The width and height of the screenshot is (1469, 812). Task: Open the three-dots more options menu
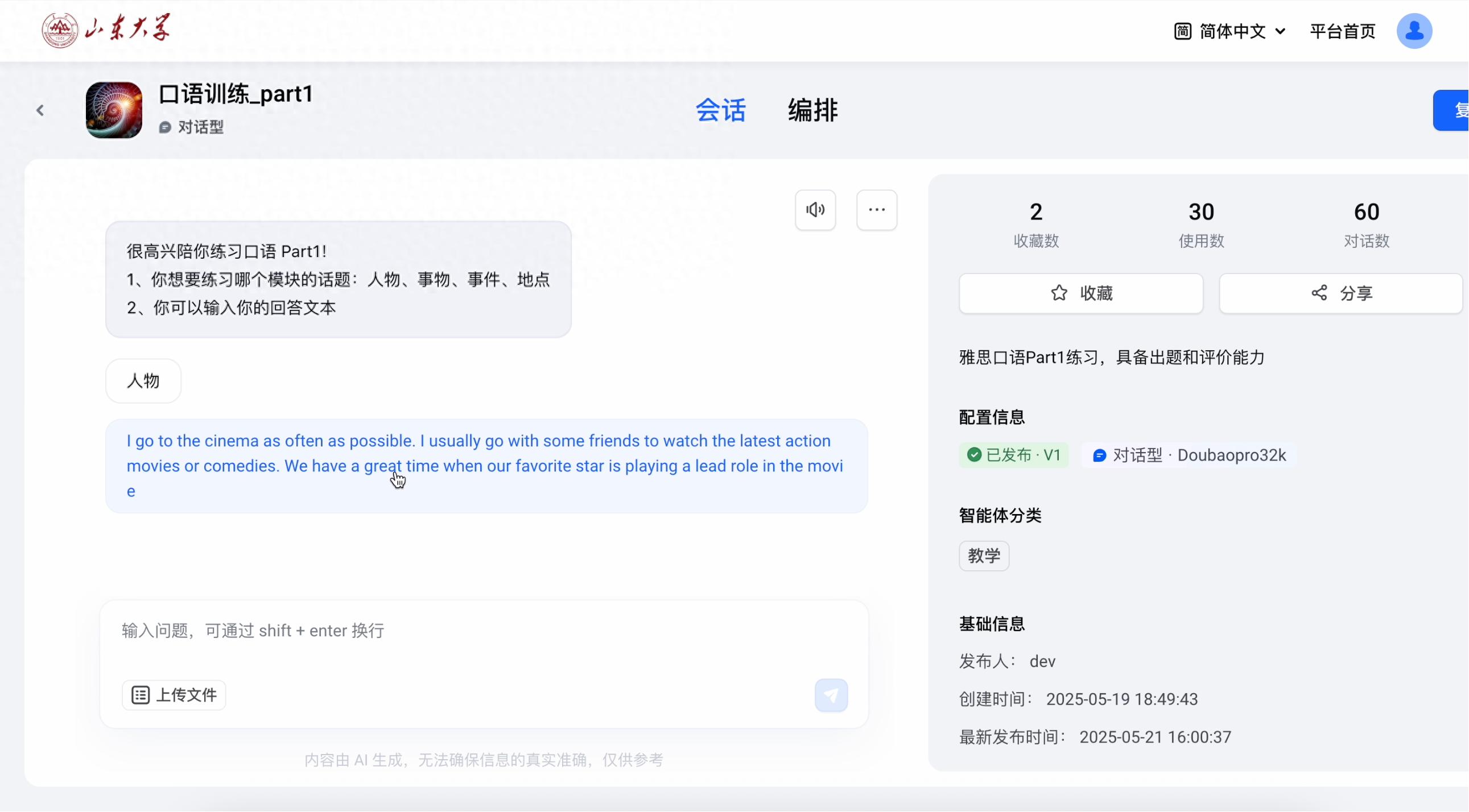tap(877, 210)
